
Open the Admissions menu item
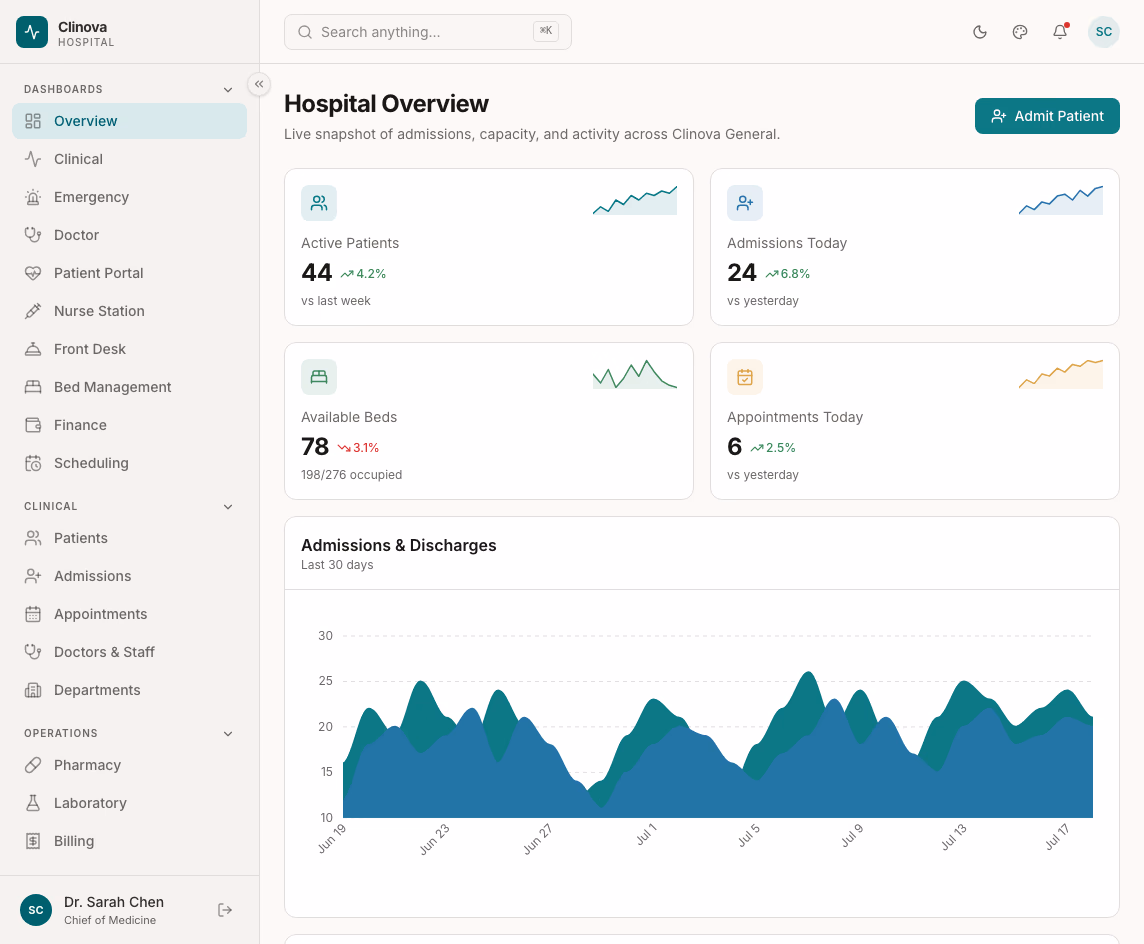pos(129,576)
